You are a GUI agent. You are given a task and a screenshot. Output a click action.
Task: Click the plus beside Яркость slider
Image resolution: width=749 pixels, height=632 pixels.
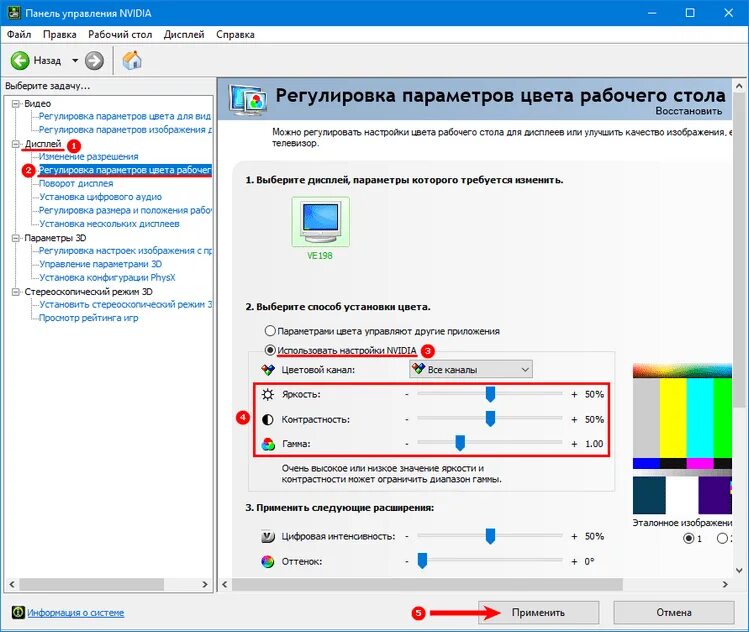574,395
